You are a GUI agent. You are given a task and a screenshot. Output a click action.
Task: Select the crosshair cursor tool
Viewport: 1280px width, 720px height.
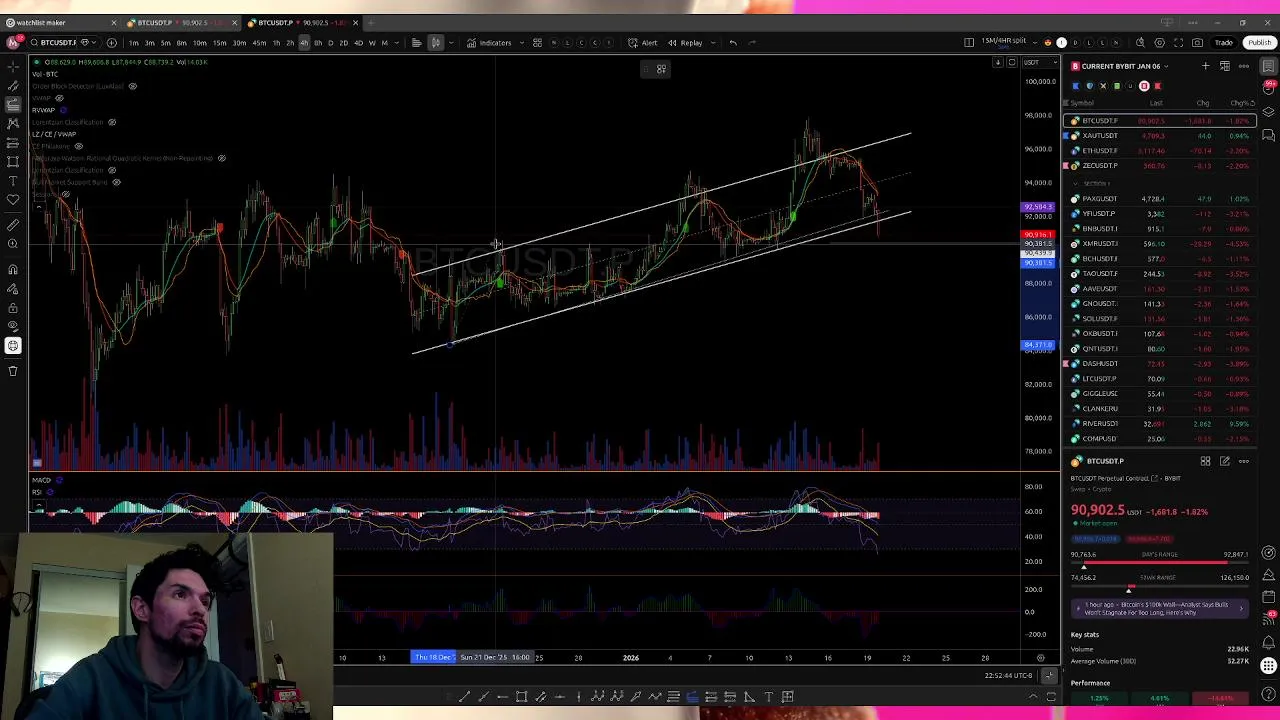pyautogui.click(x=13, y=67)
